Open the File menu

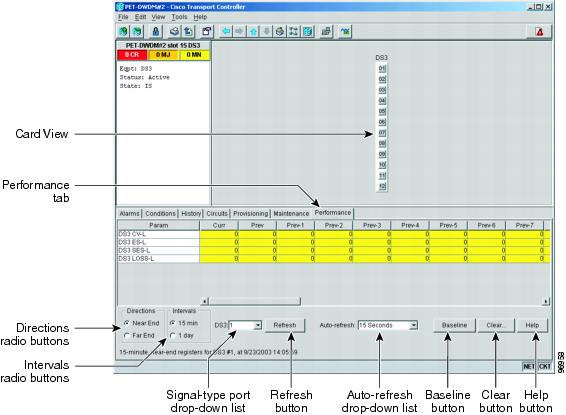click(x=123, y=17)
